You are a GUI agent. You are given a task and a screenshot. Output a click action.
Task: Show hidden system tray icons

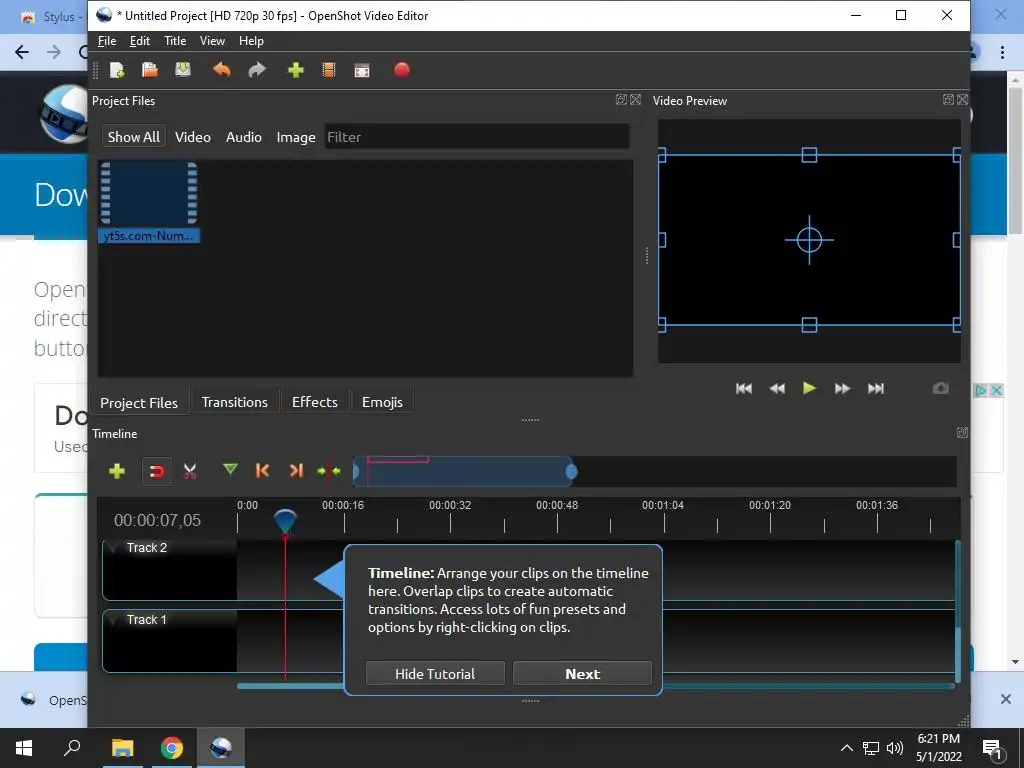click(846, 748)
